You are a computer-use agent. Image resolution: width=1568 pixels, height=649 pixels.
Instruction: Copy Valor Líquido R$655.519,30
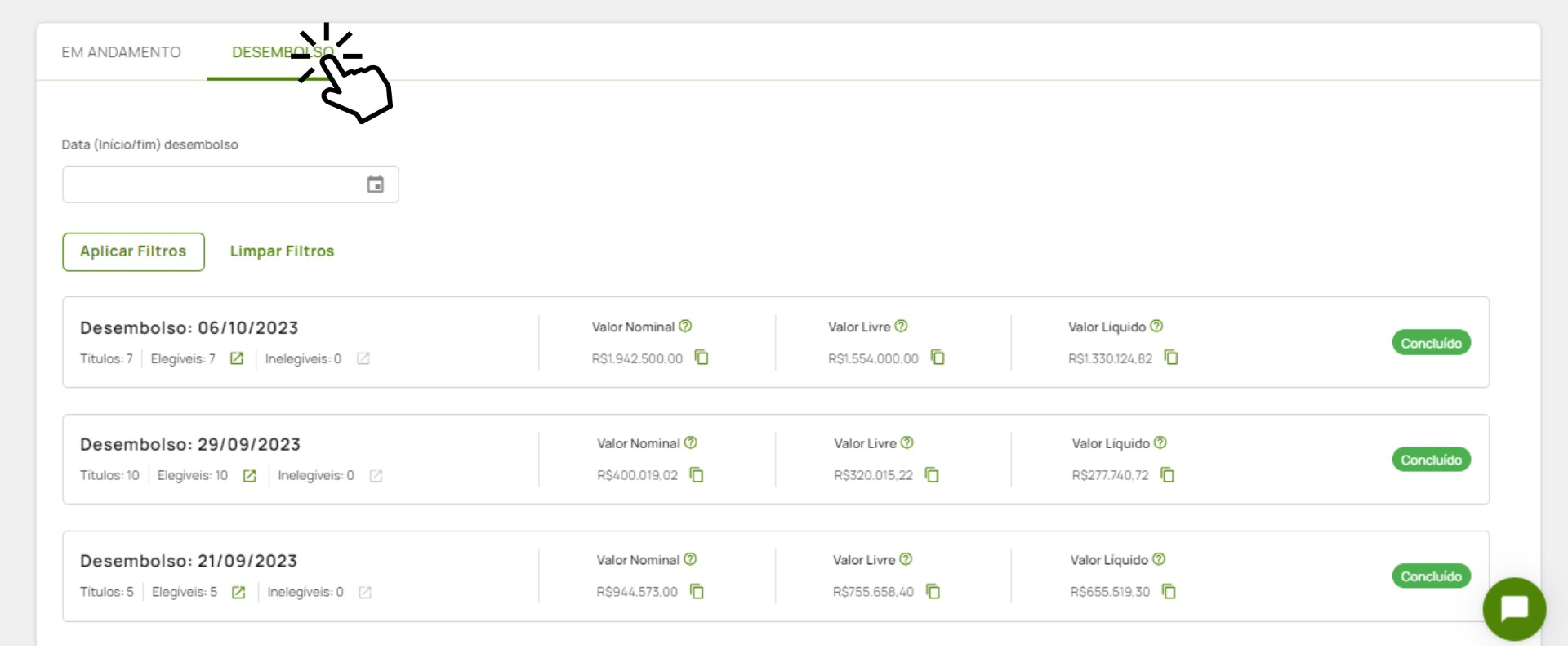(1169, 592)
